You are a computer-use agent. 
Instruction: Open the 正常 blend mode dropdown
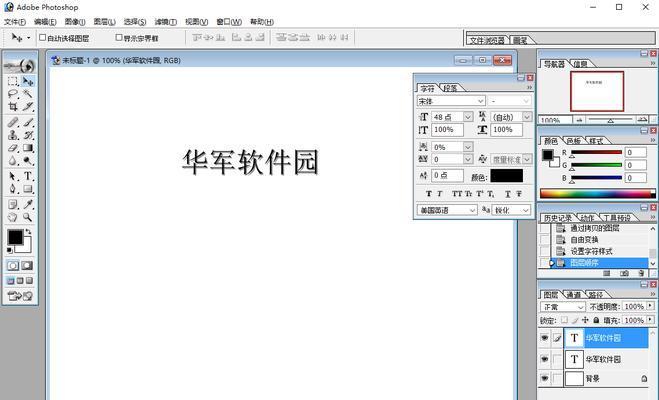(x=580, y=307)
